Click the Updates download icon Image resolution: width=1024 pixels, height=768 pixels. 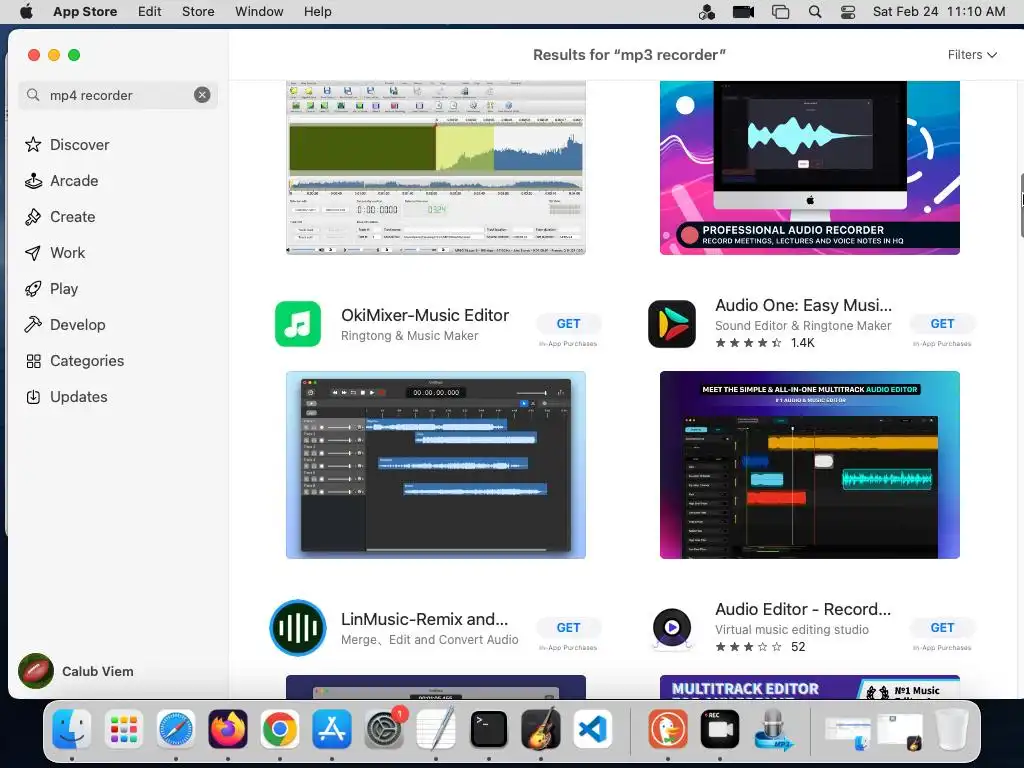33,397
